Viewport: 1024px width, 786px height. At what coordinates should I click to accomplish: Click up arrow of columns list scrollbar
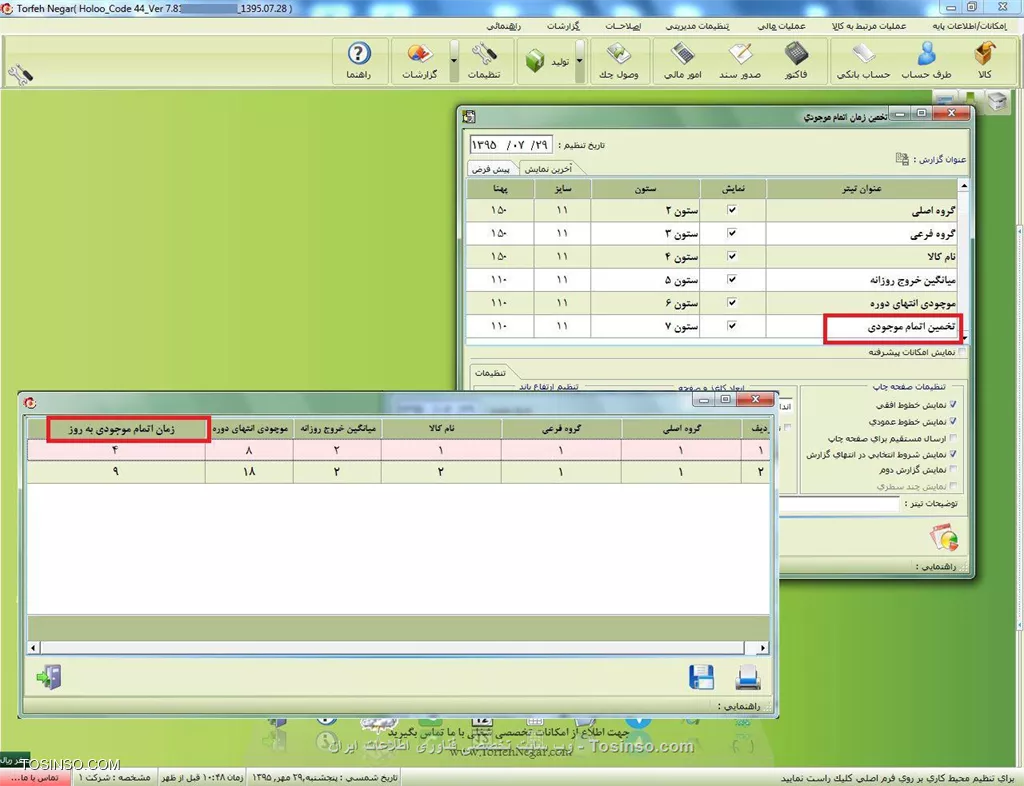coord(964,186)
